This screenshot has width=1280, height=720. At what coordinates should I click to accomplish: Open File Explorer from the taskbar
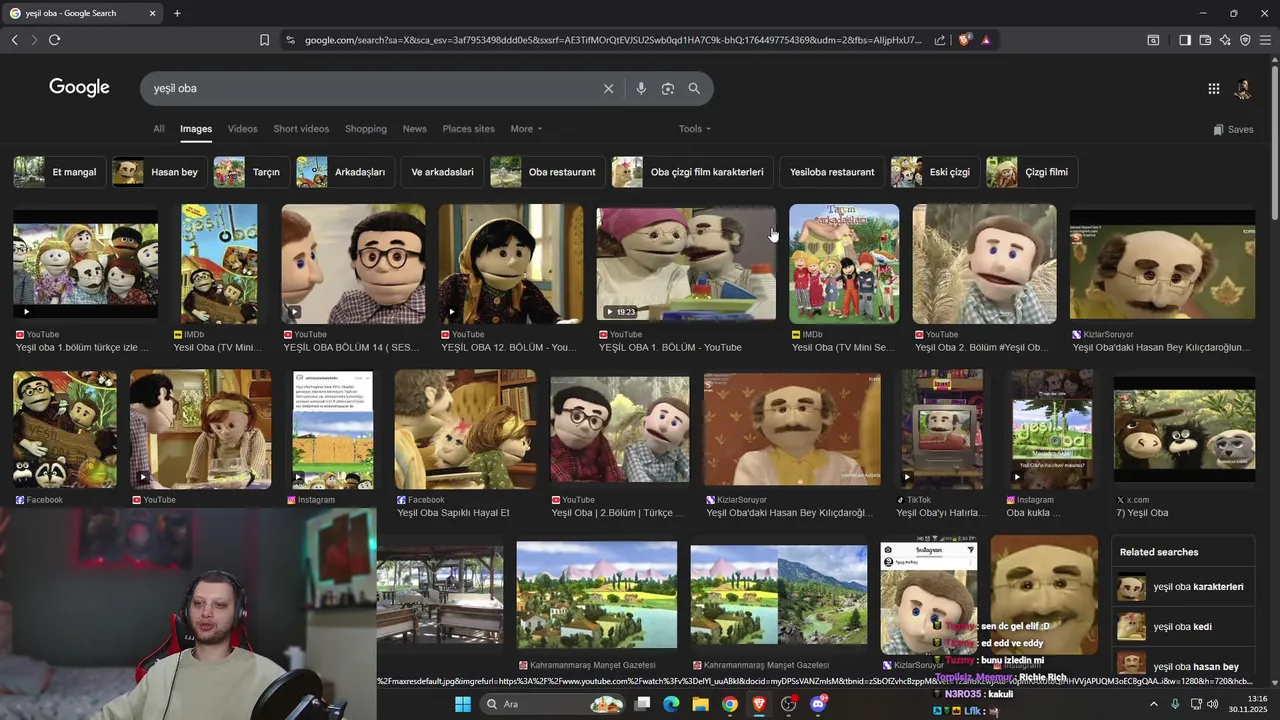click(700, 704)
